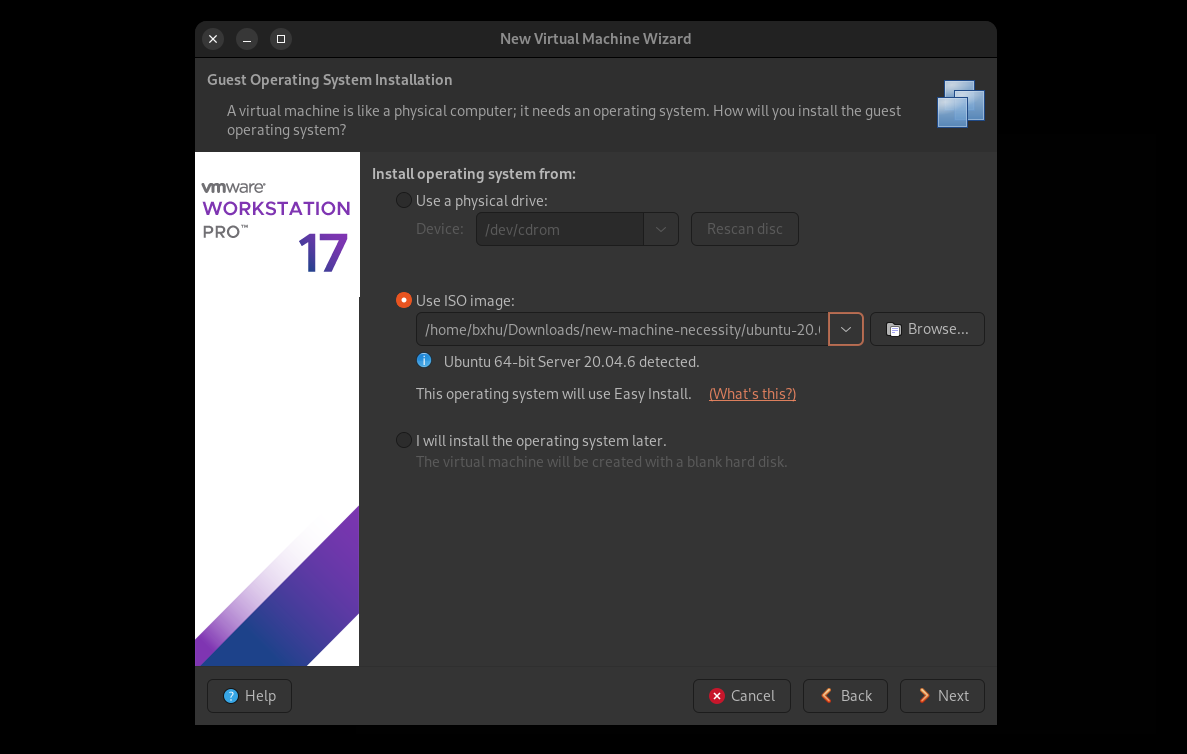1187x754 pixels.
Task: Click the blue info icon beside Ubuntu detected
Action: tap(424, 361)
